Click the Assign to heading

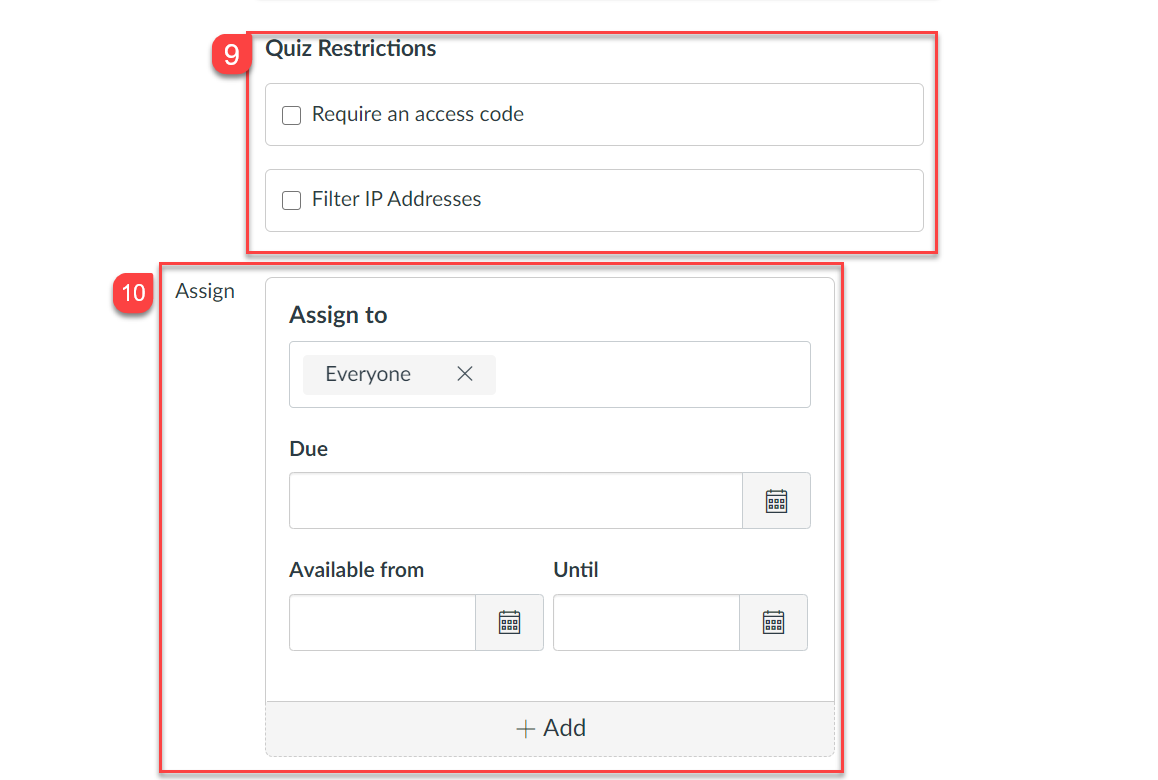point(338,315)
